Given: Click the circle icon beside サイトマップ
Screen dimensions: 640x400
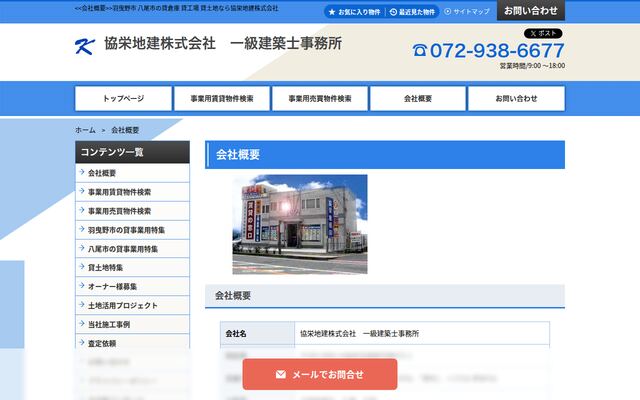Looking at the screenshot, I should pyautogui.click(x=447, y=12).
